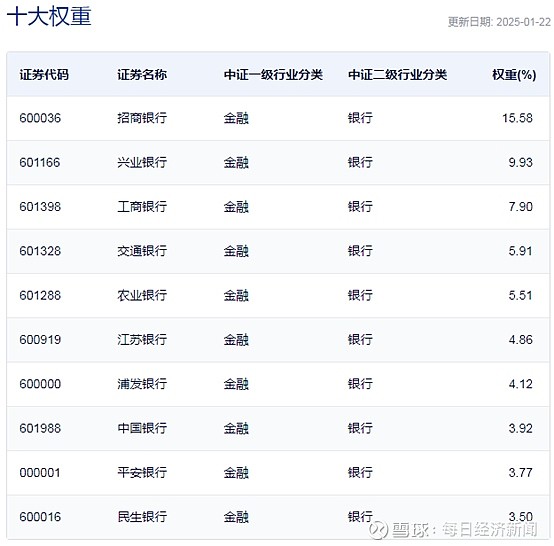Select security code 601328
Image resolution: width=554 pixels, height=546 pixels.
click(40, 251)
